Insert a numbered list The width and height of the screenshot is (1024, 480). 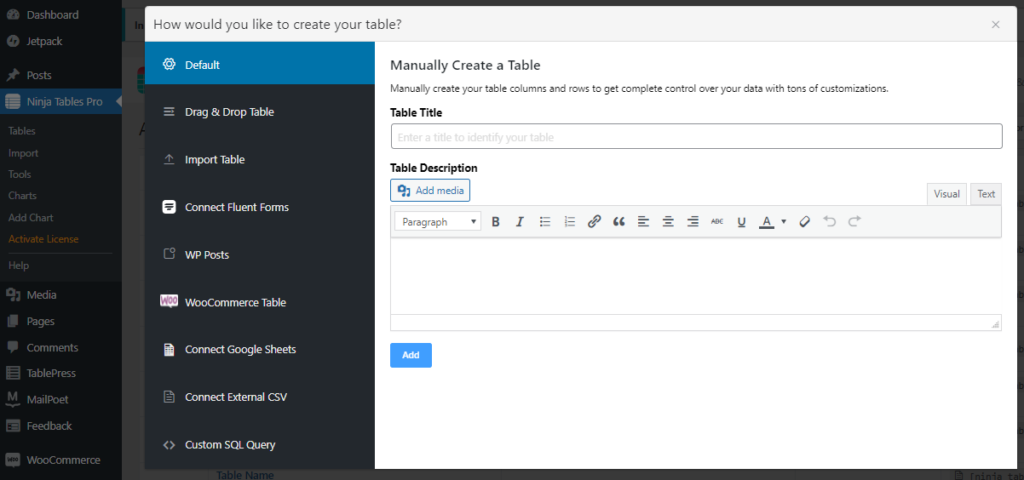tap(569, 221)
